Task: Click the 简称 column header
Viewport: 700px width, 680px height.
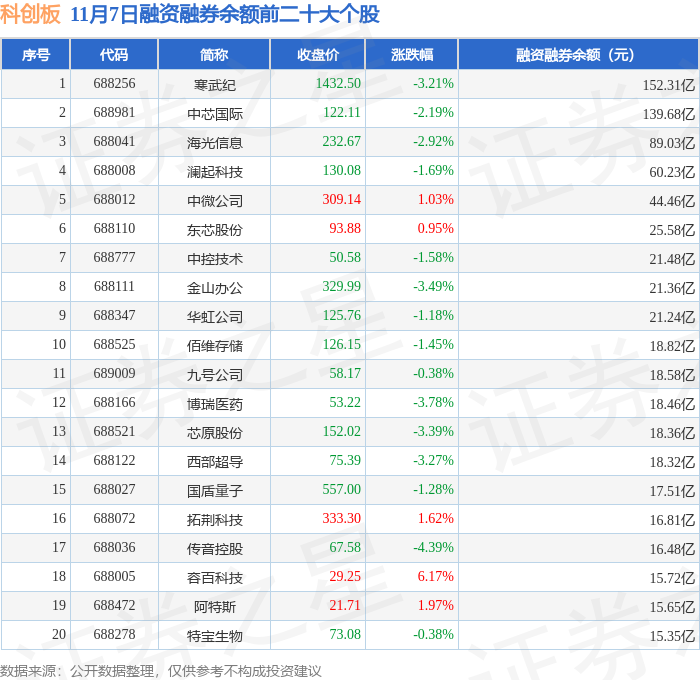Action: (x=214, y=54)
